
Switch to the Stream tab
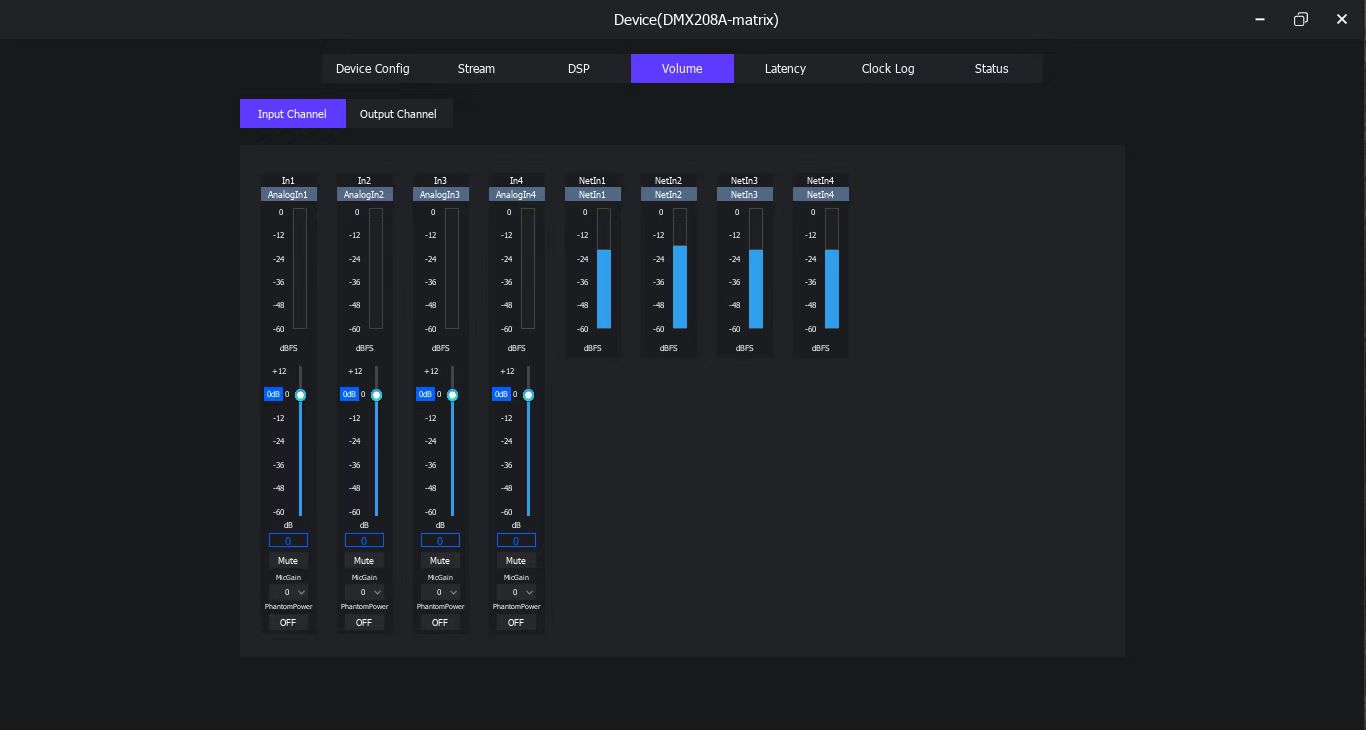coord(476,68)
